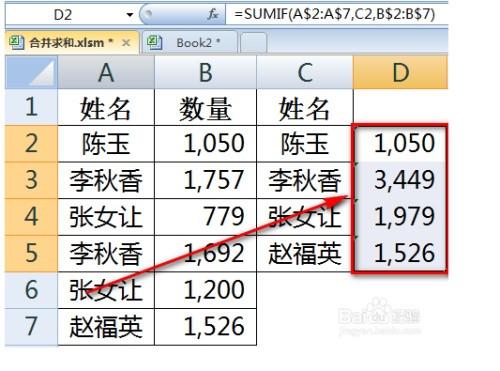Click the Excel icon on Book2 tab
Image resolution: width=500 pixels, height=371 pixels.
tap(154, 43)
